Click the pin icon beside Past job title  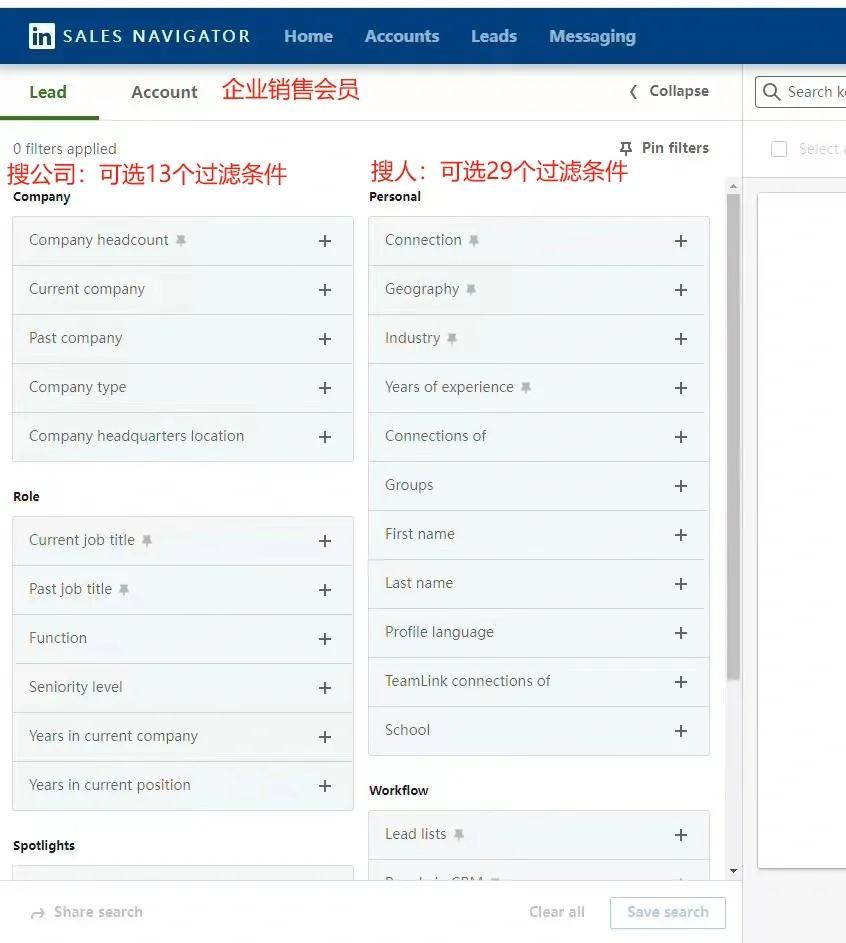click(x=124, y=589)
